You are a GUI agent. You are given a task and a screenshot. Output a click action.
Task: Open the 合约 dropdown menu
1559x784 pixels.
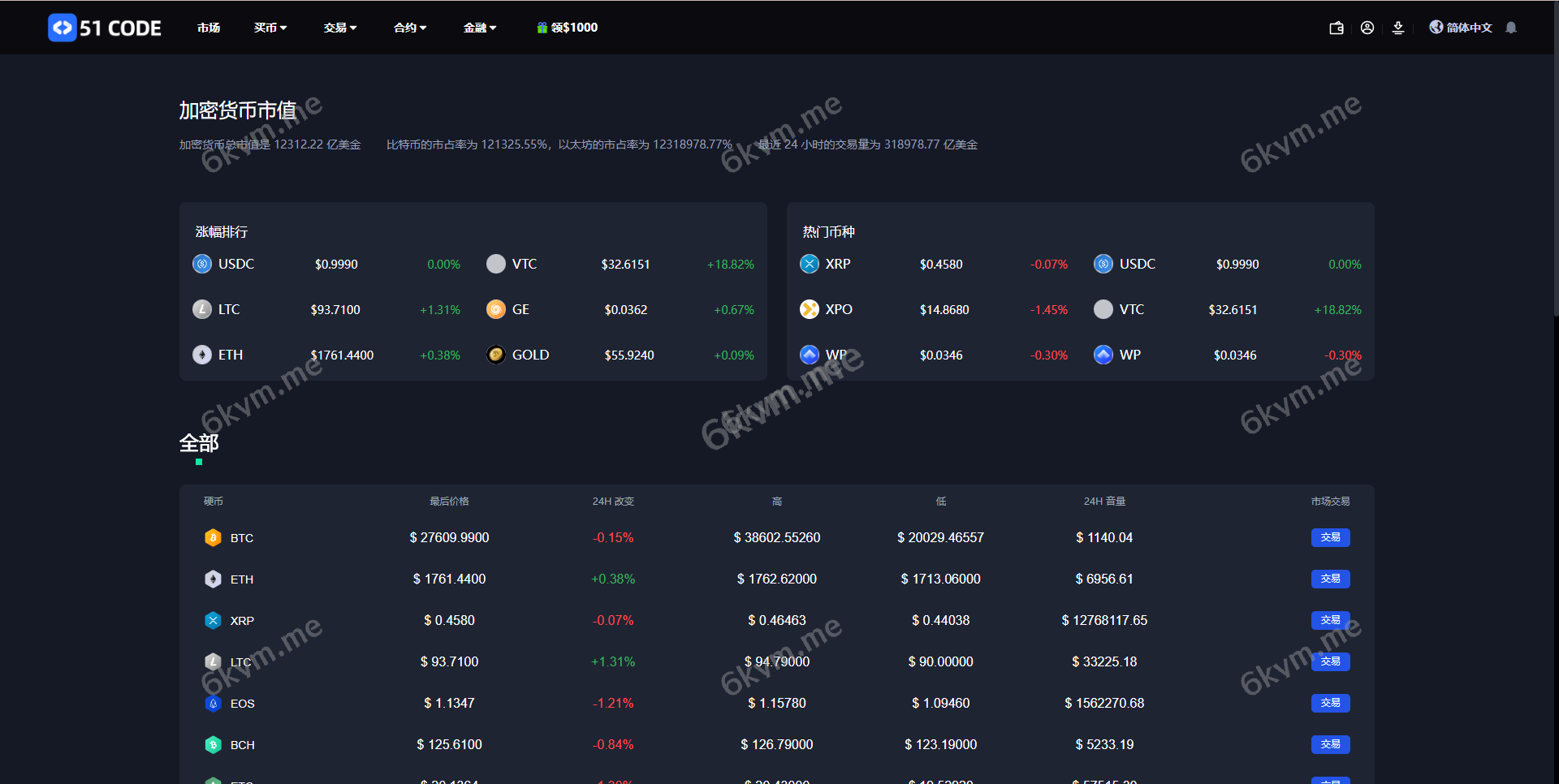[409, 27]
